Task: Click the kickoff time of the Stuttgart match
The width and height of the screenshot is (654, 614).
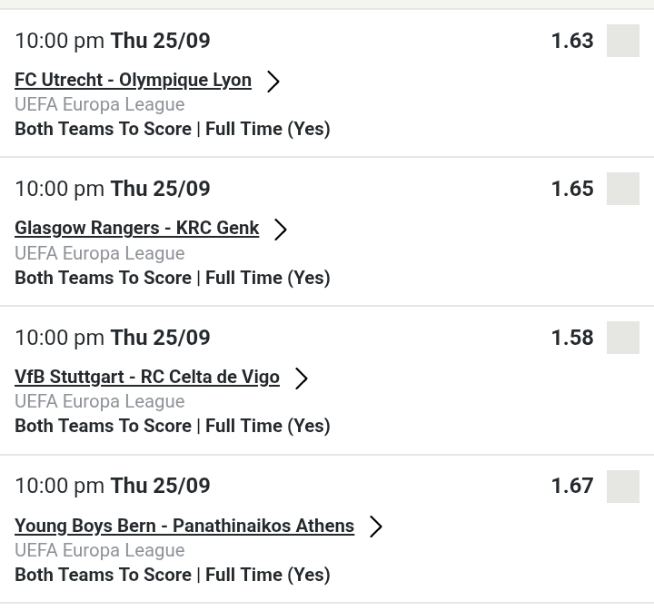Action: point(112,339)
